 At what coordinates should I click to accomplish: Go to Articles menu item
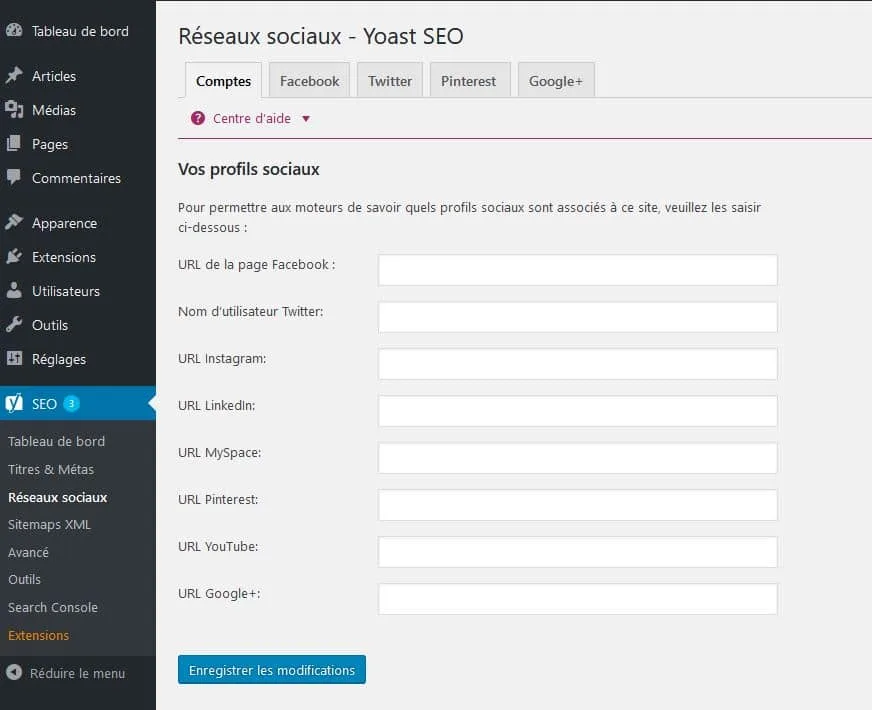54,76
